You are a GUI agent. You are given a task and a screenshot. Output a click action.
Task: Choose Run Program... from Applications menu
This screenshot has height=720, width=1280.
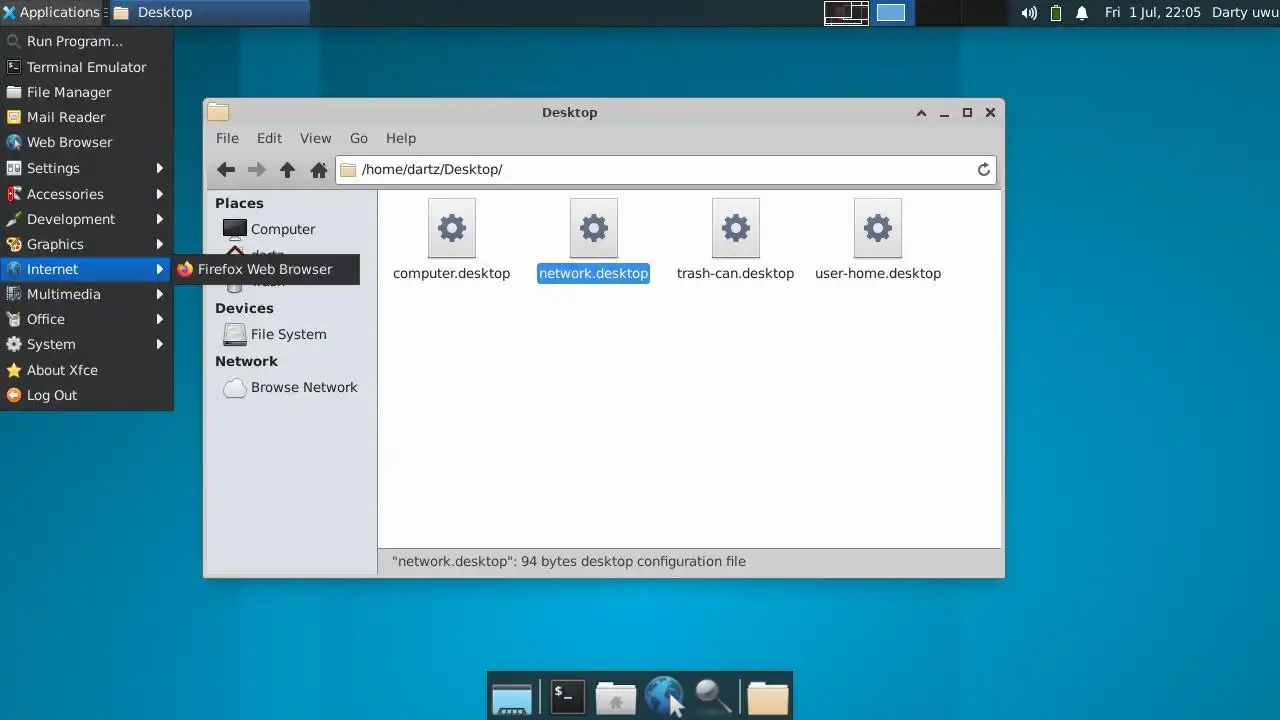pyautogui.click(x=86, y=41)
